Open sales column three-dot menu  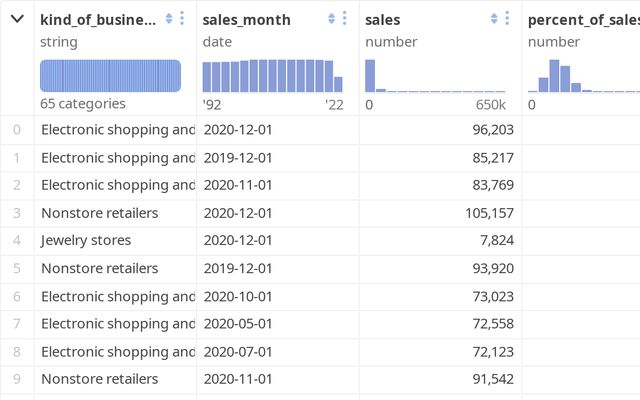pos(508,19)
